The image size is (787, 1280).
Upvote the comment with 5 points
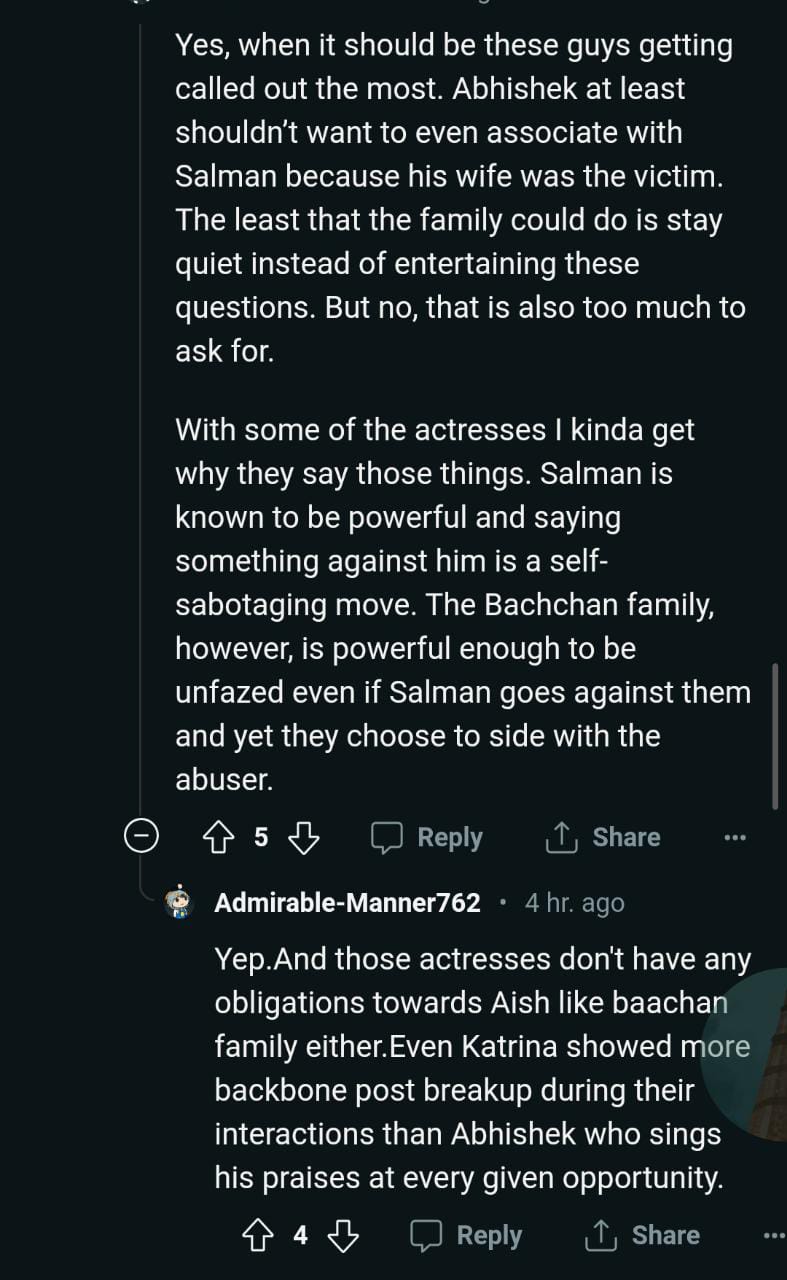tap(218, 837)
